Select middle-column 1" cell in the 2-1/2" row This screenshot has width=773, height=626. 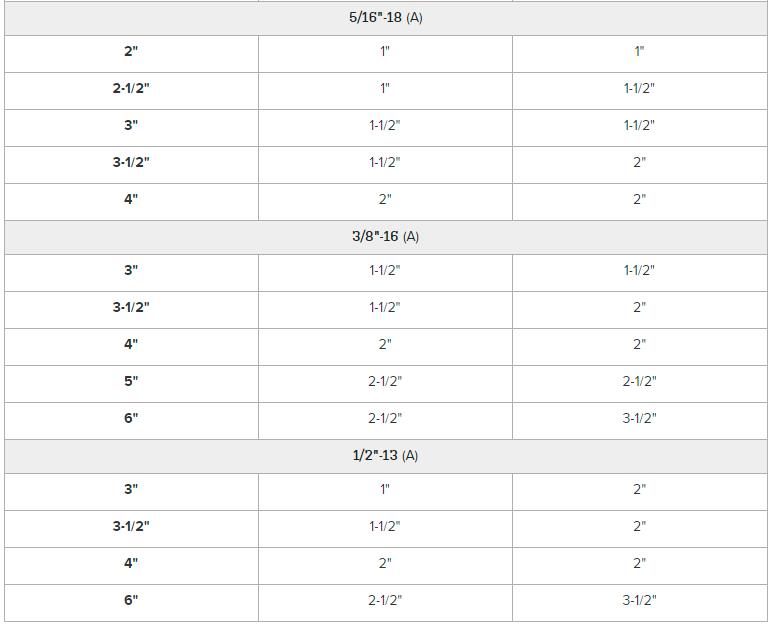385,89
